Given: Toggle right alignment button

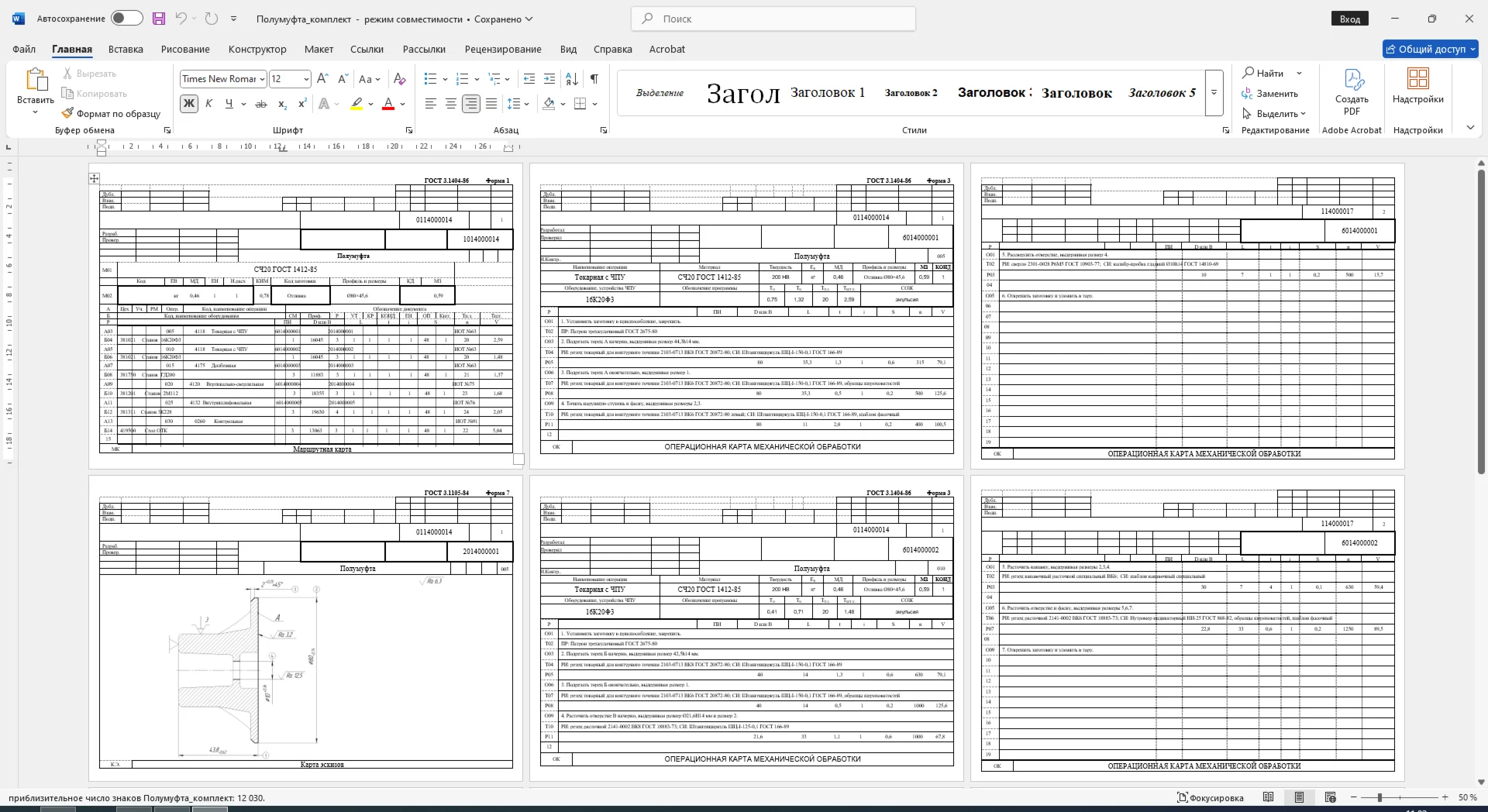Looking at the screenshot, I should click(471, 104).
